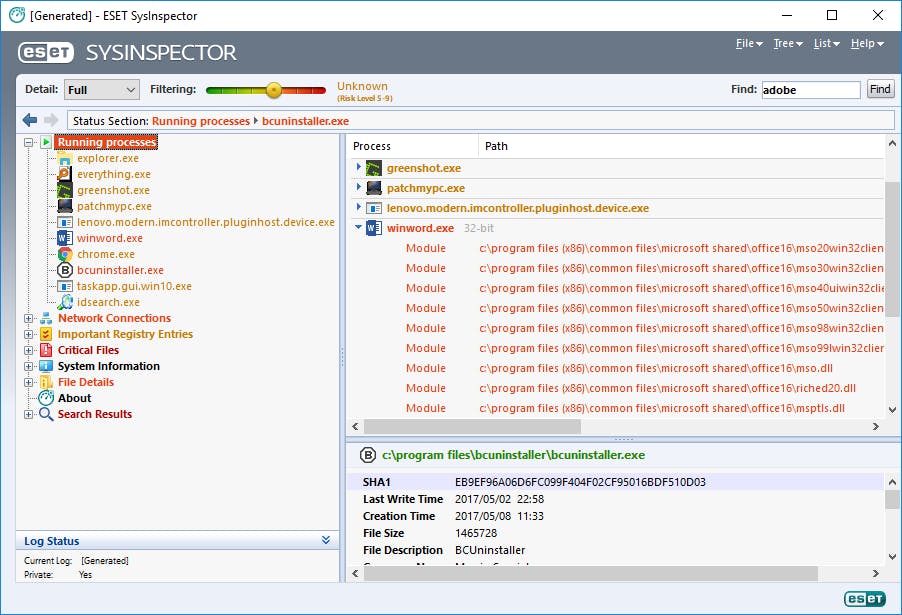The height and width of the screenshot is (615, 902).
Task: Click the greenshot.exe icon in process list
Action: [x=374, y=168]
